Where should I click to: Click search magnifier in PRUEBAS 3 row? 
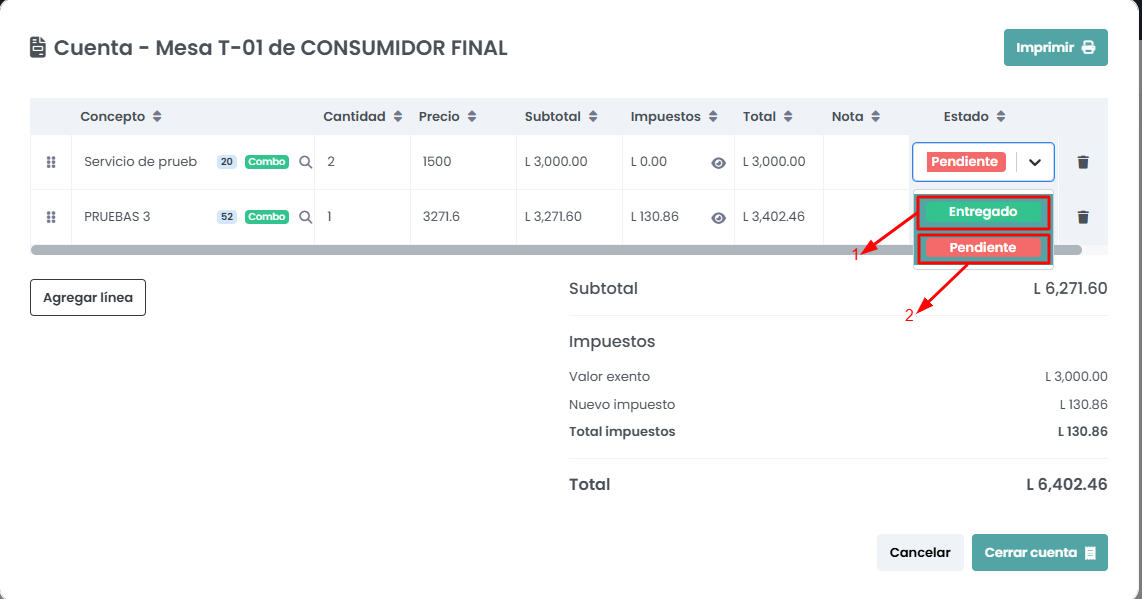tap(306, 217)
